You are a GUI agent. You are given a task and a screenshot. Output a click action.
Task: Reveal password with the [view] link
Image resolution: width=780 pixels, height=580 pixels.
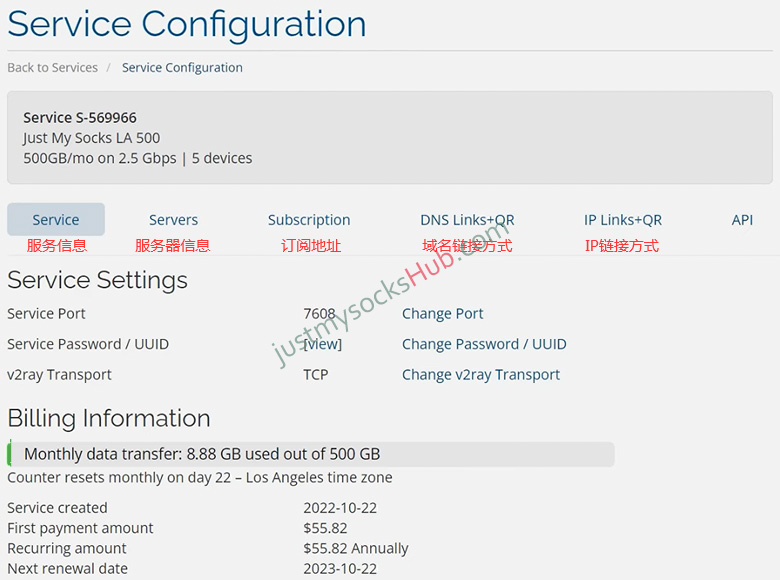click(323, 344)
